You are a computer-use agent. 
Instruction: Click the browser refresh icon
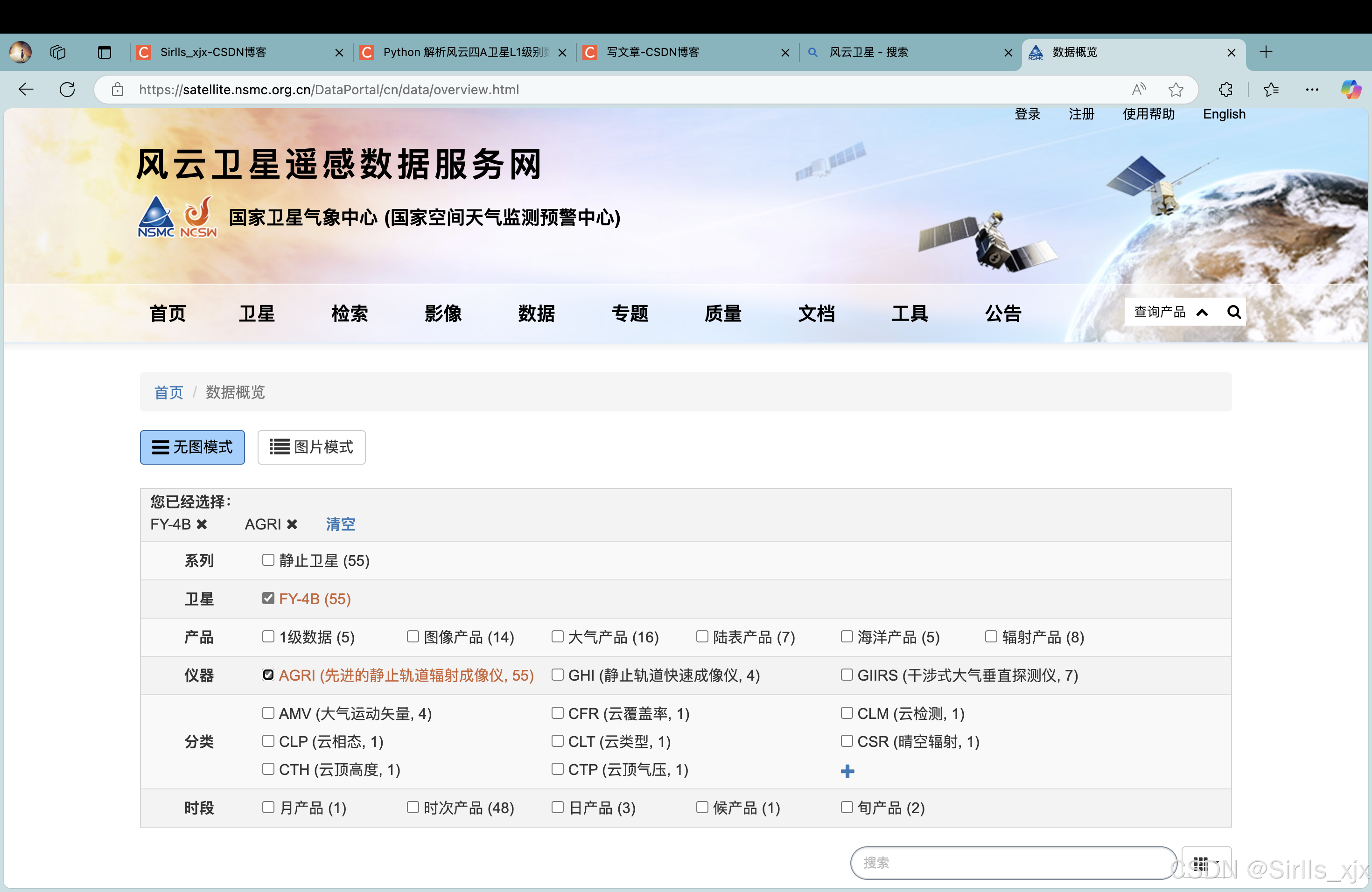68,89
